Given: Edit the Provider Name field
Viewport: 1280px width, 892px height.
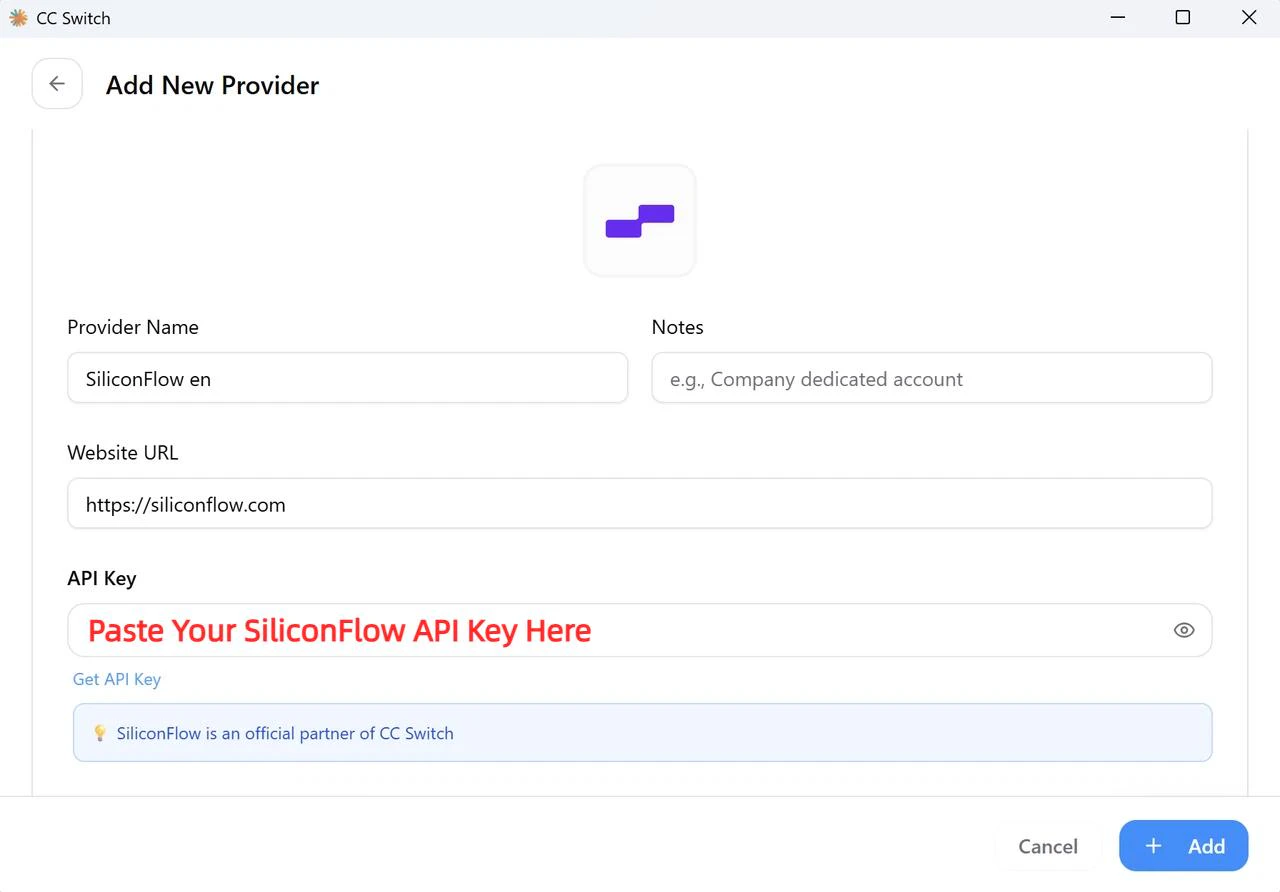Looking at the screenshot, I should [x=348, y=379].
